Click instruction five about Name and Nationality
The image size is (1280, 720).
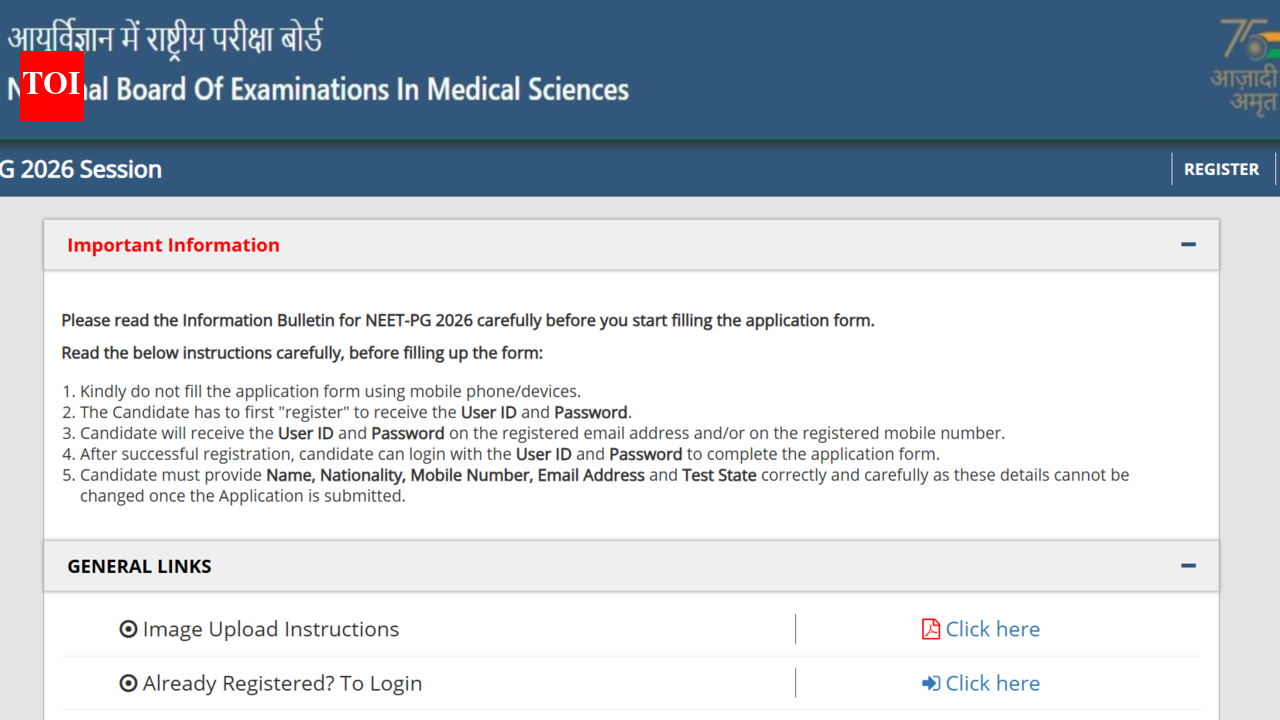(x=605, y=485)
